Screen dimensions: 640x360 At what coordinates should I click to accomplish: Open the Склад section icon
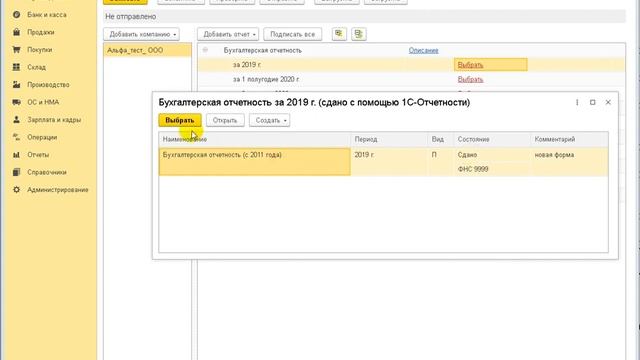[x=16, y=67]
